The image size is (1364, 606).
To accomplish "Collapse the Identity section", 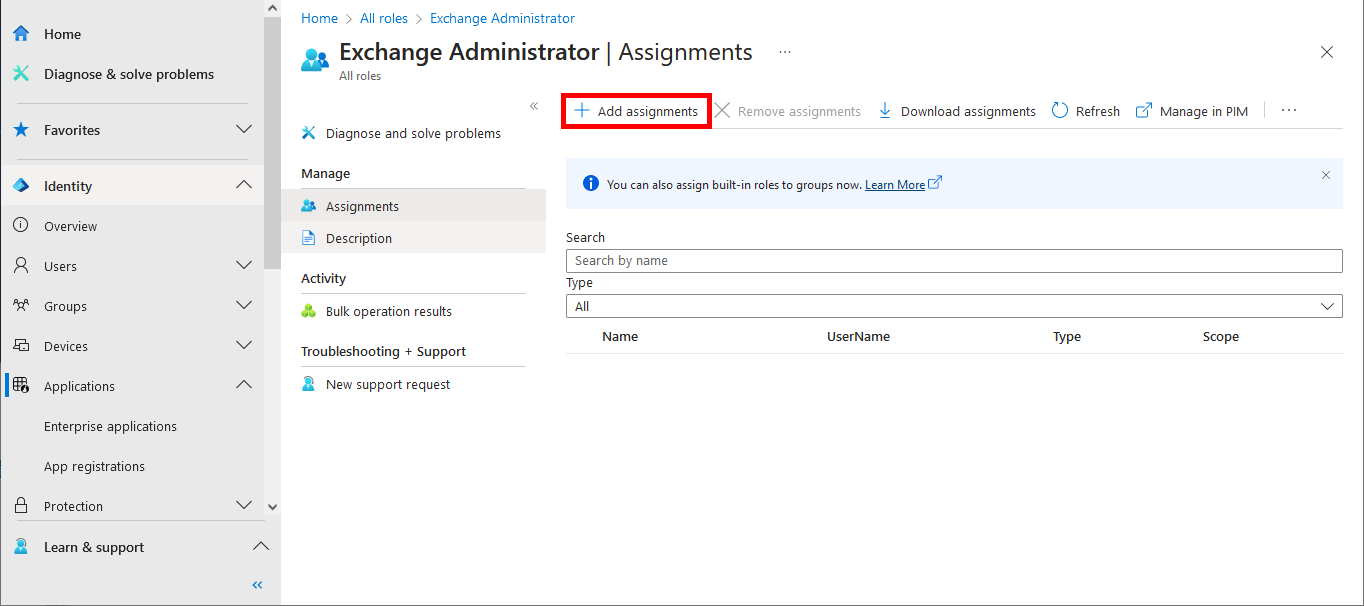I will 243,184.
